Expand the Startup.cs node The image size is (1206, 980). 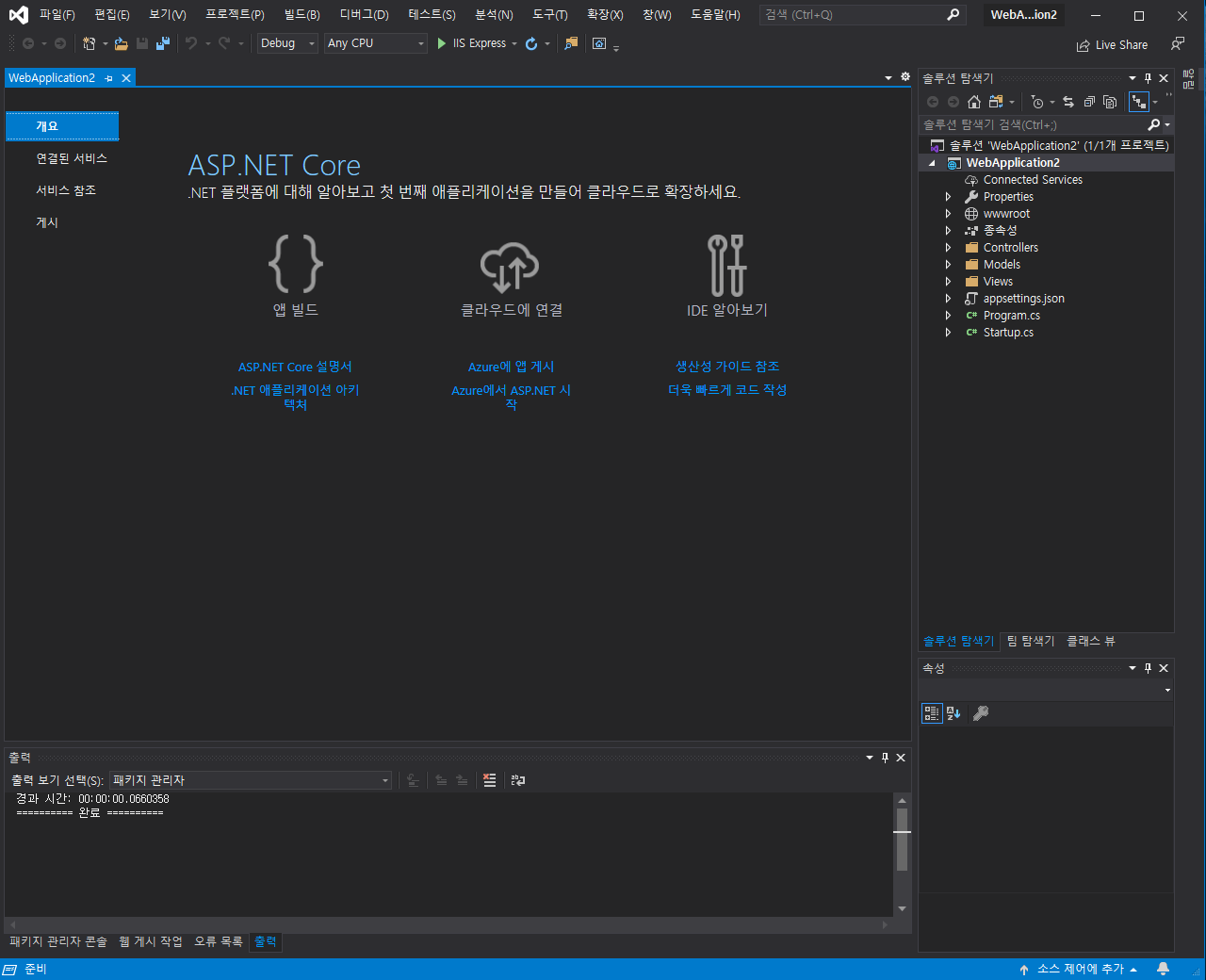coord(948,333)
